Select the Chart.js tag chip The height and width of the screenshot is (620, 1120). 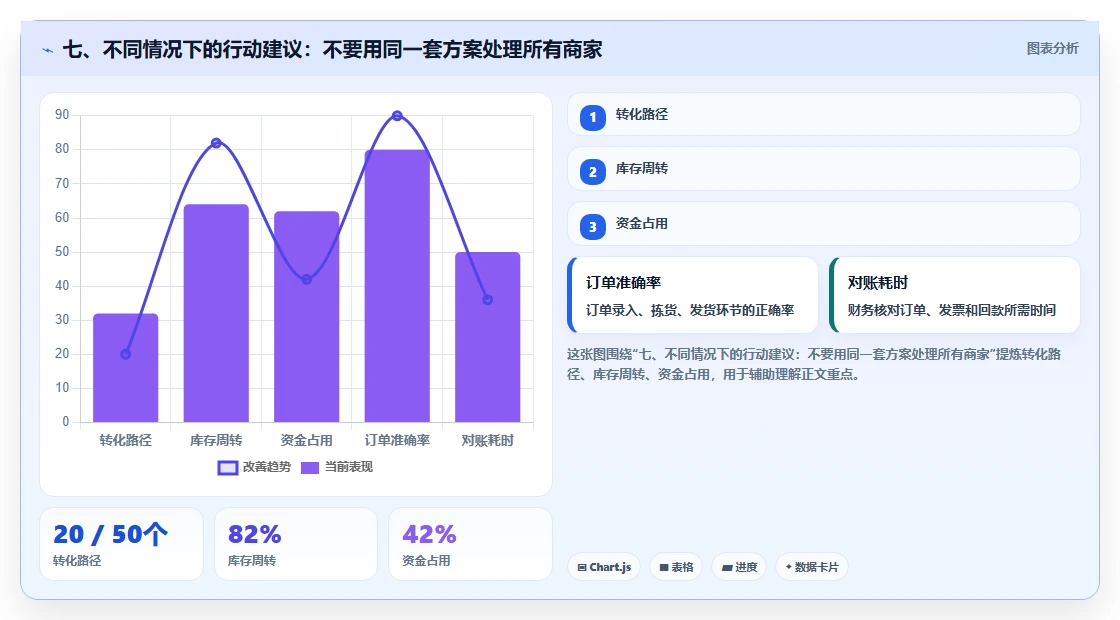(604, 567)
